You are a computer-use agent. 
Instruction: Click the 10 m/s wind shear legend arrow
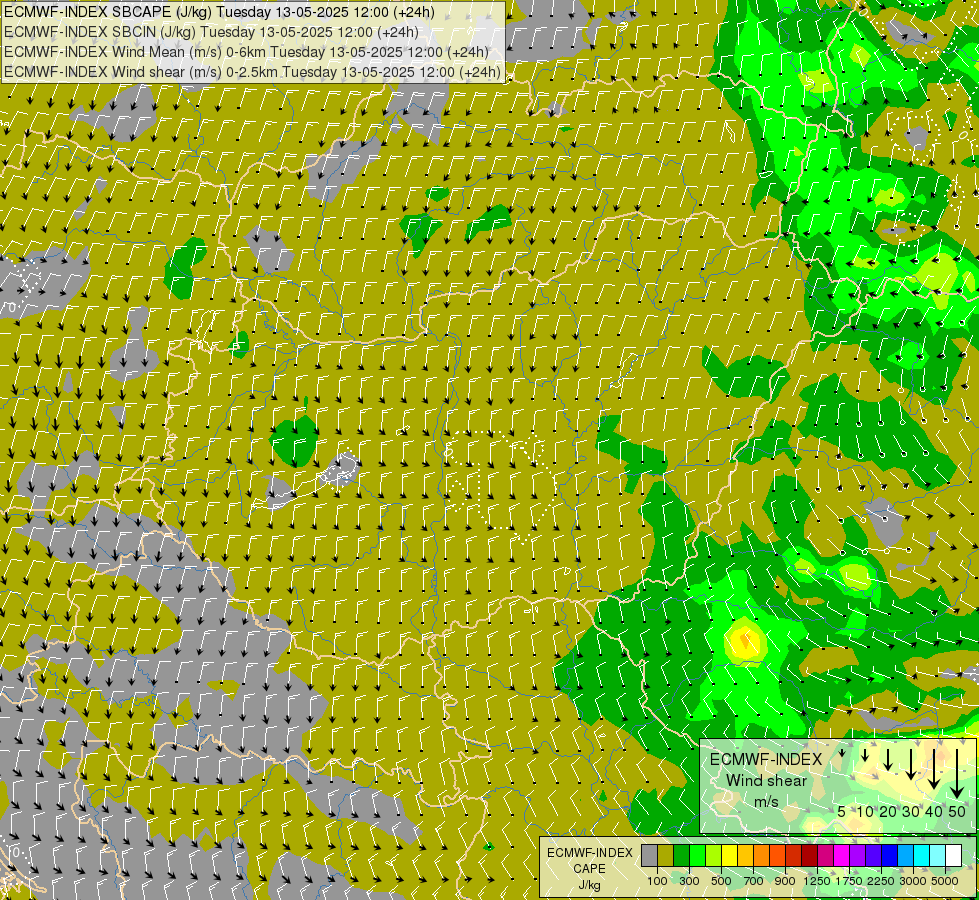click(x=865, y=755)
